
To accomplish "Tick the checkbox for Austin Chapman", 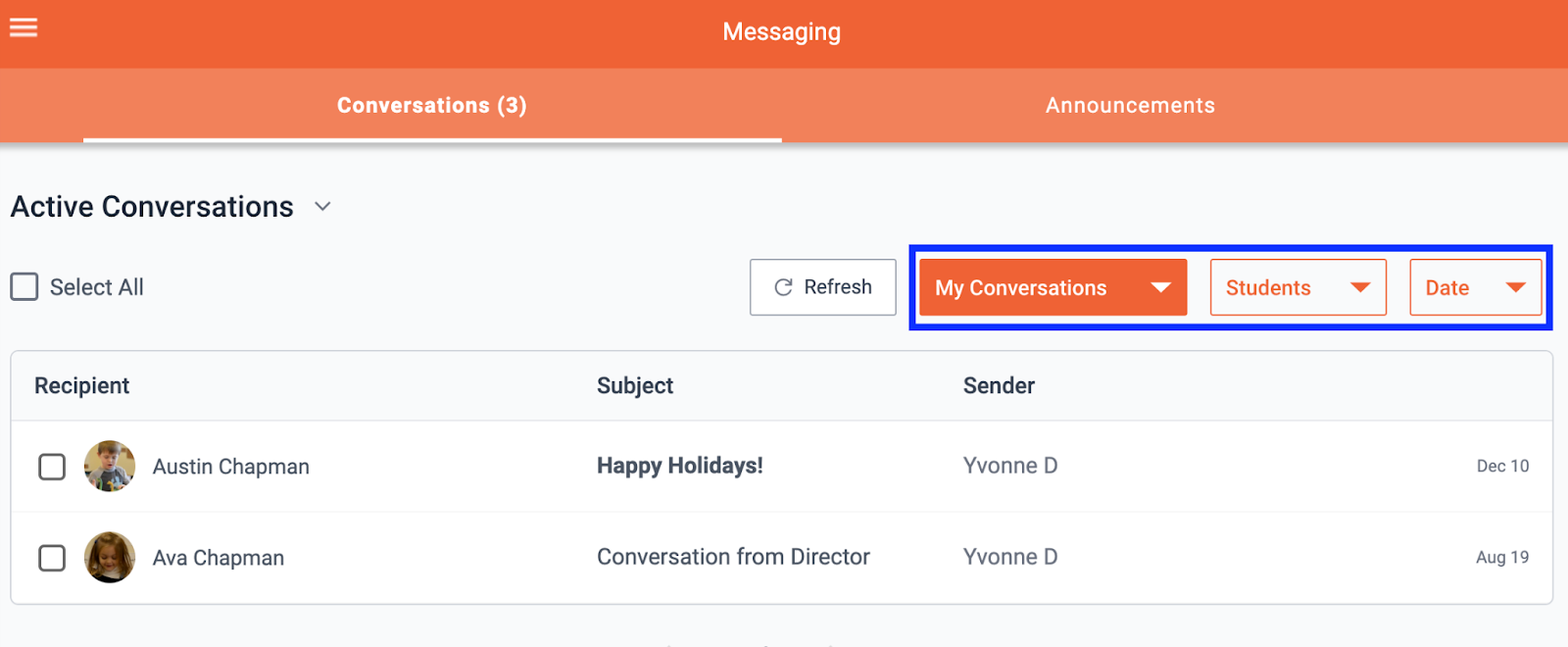I will (x=52, y=467).
